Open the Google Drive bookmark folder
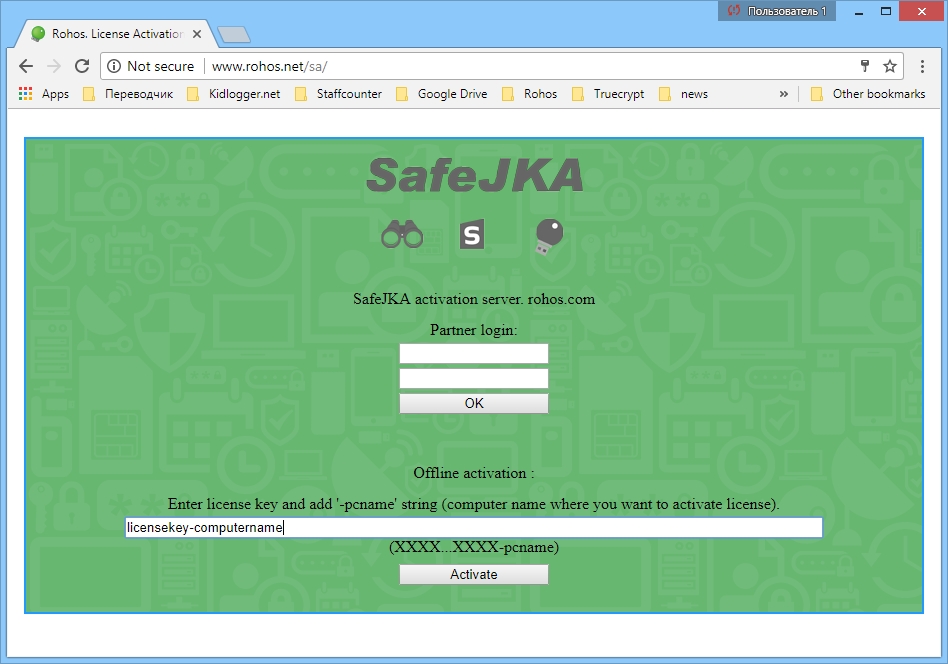948x664 pixels. (442, 94)
